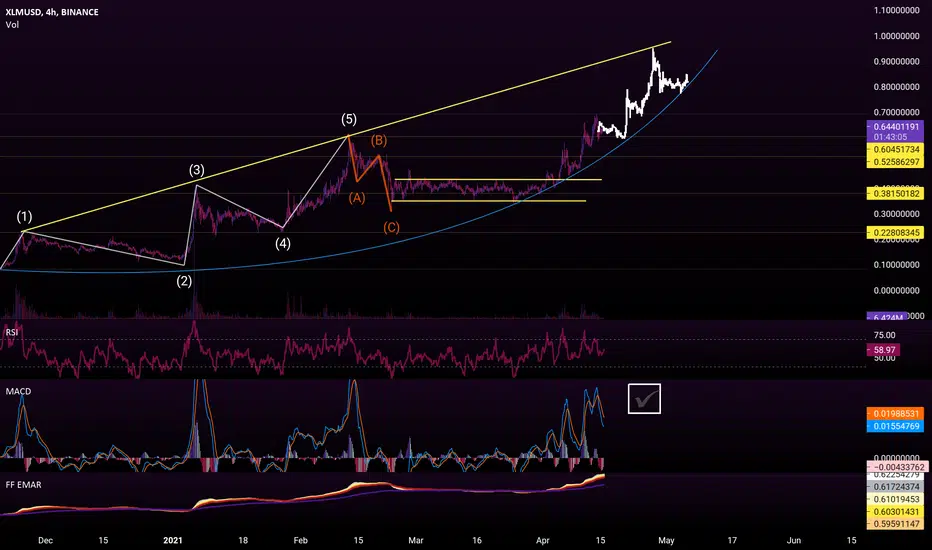Viewport: 932px width, 550px height.
Task: Click the 1.00000000 price scale value
Action: coord(896,36)
